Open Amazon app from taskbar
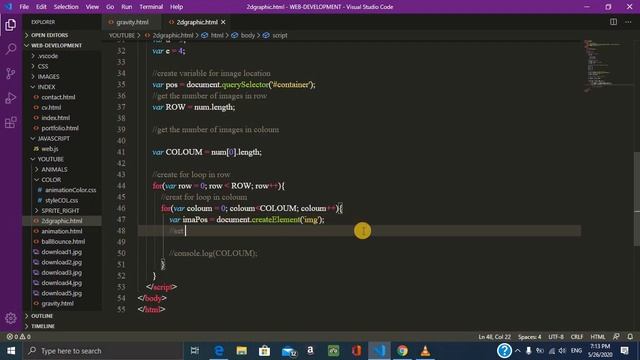Screen dimensions: 640x360 coord(311,351)
